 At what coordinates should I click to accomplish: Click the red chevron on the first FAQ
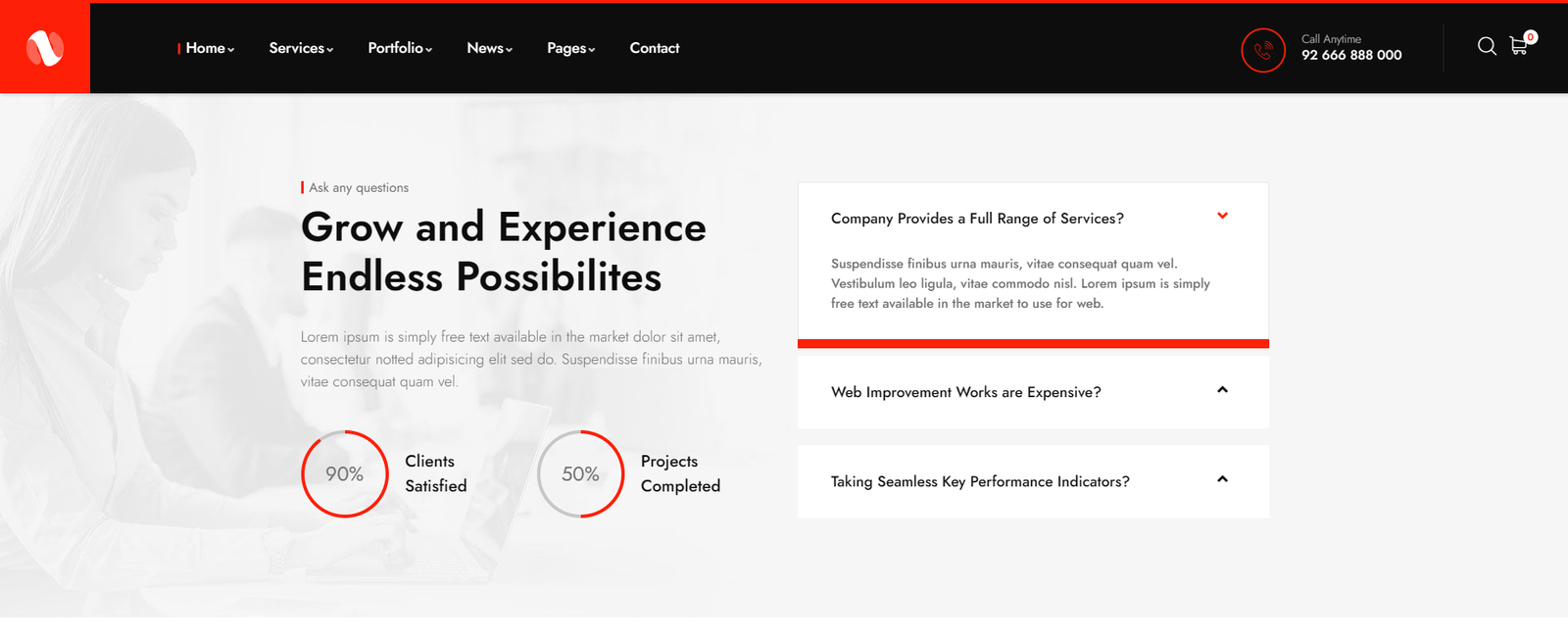click(1222, 216)
